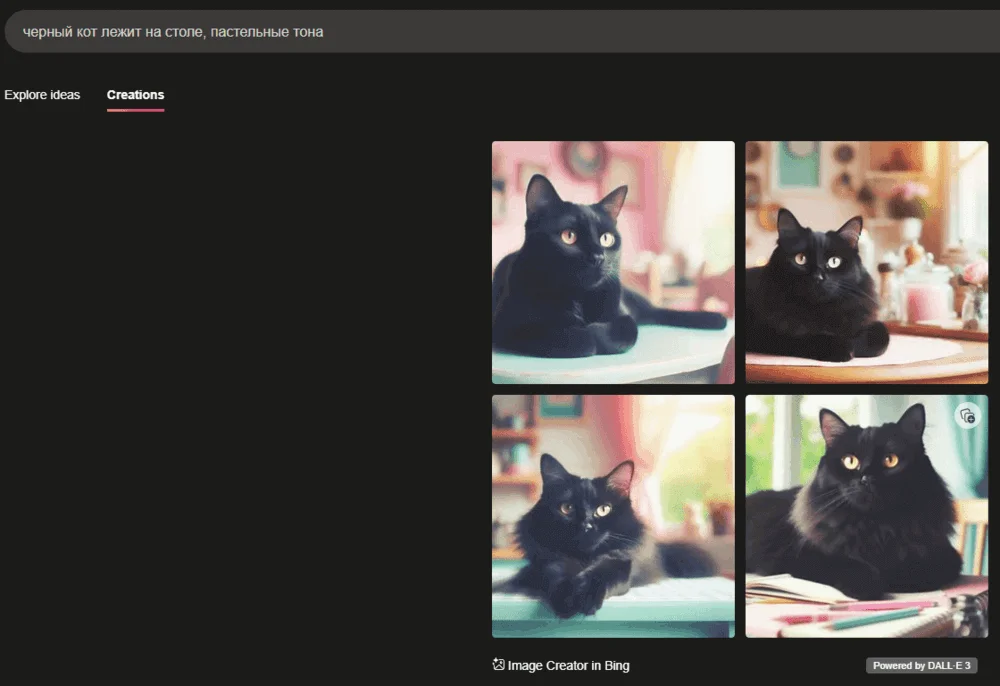The image size is (1000, 686).
Task: Open the bottom-left fluffy cat image
Action: 613,516
